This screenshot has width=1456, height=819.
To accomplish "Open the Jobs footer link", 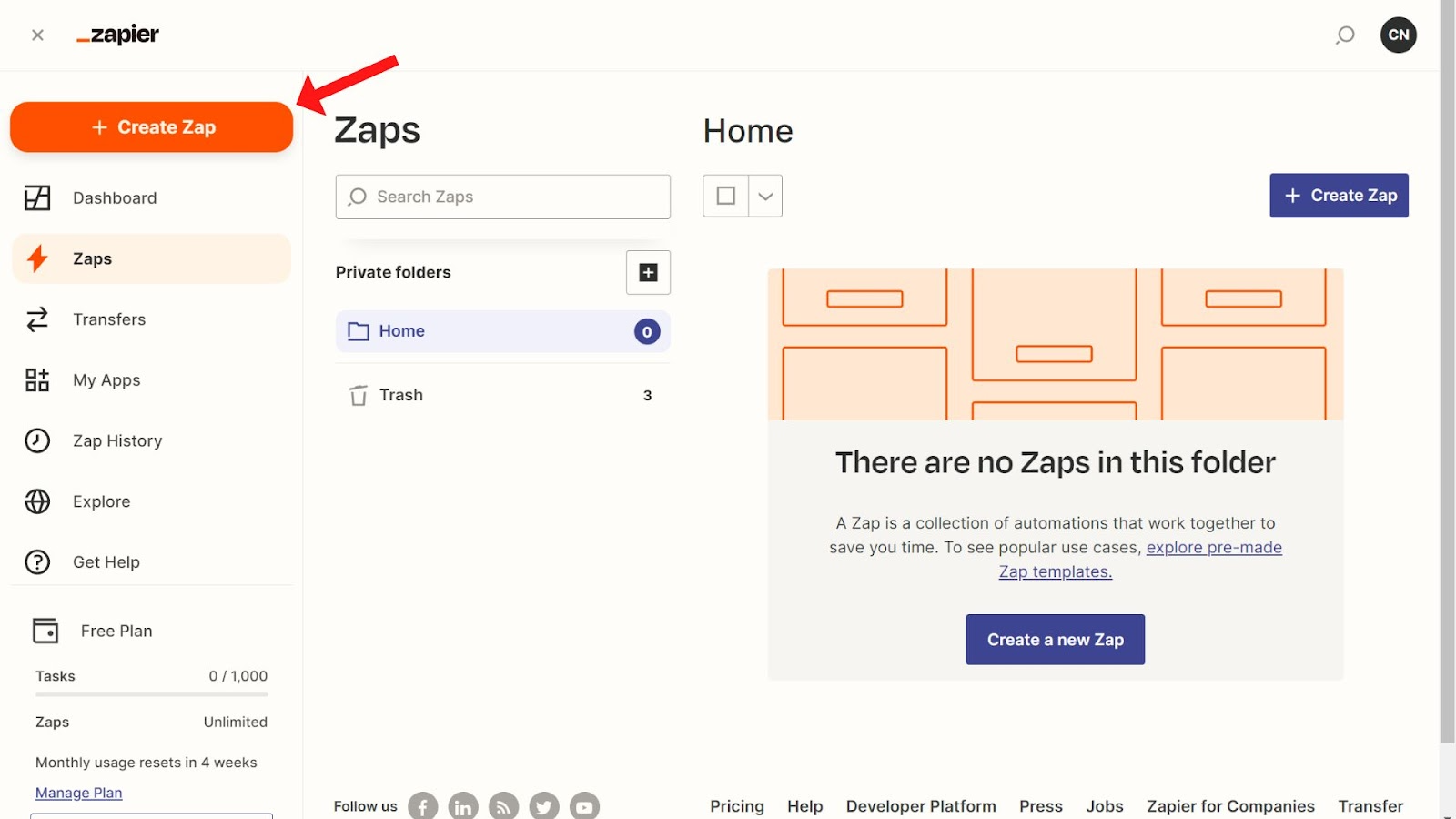I will coord(1105,806).
